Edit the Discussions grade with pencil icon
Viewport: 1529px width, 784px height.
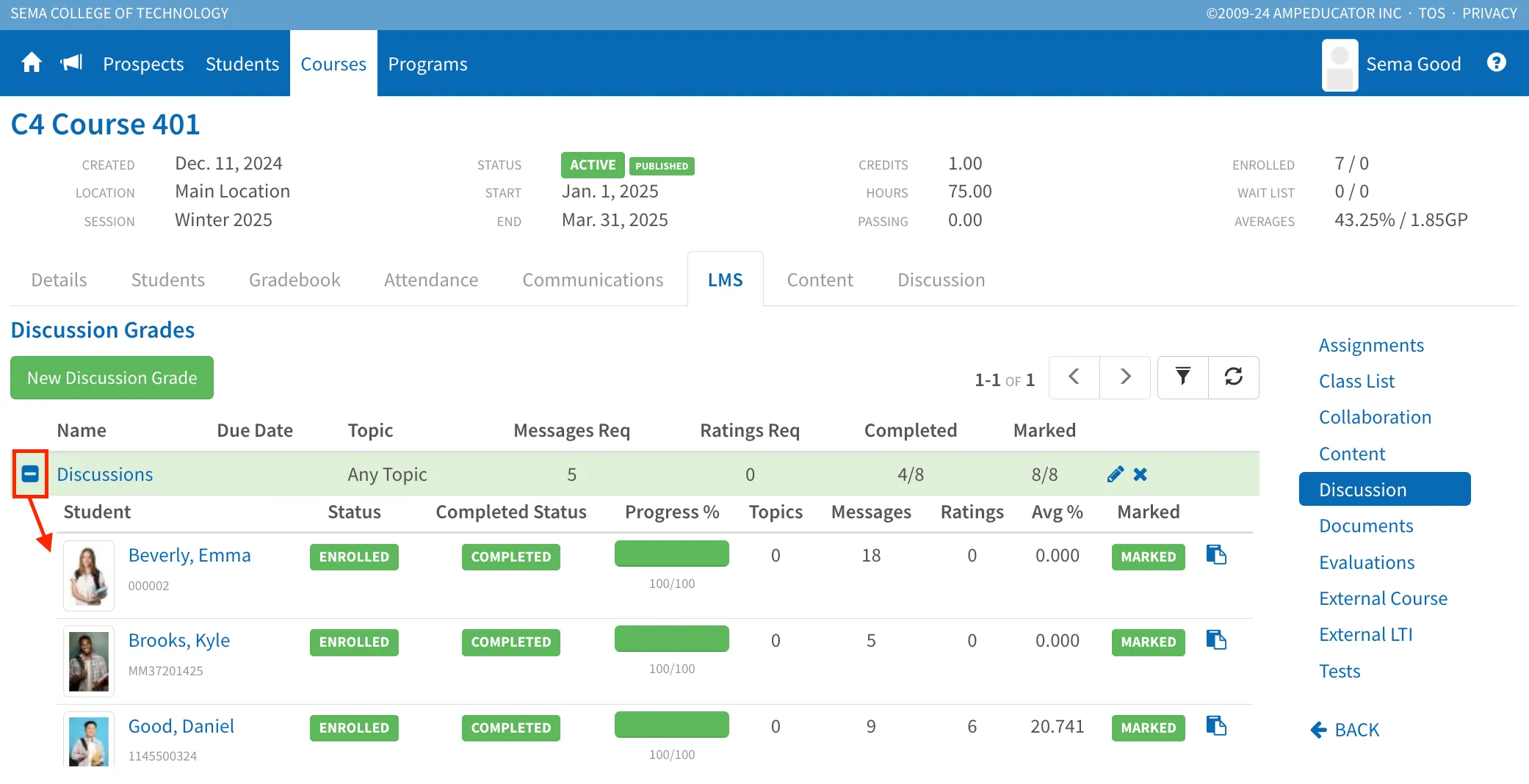(1115, 474)
